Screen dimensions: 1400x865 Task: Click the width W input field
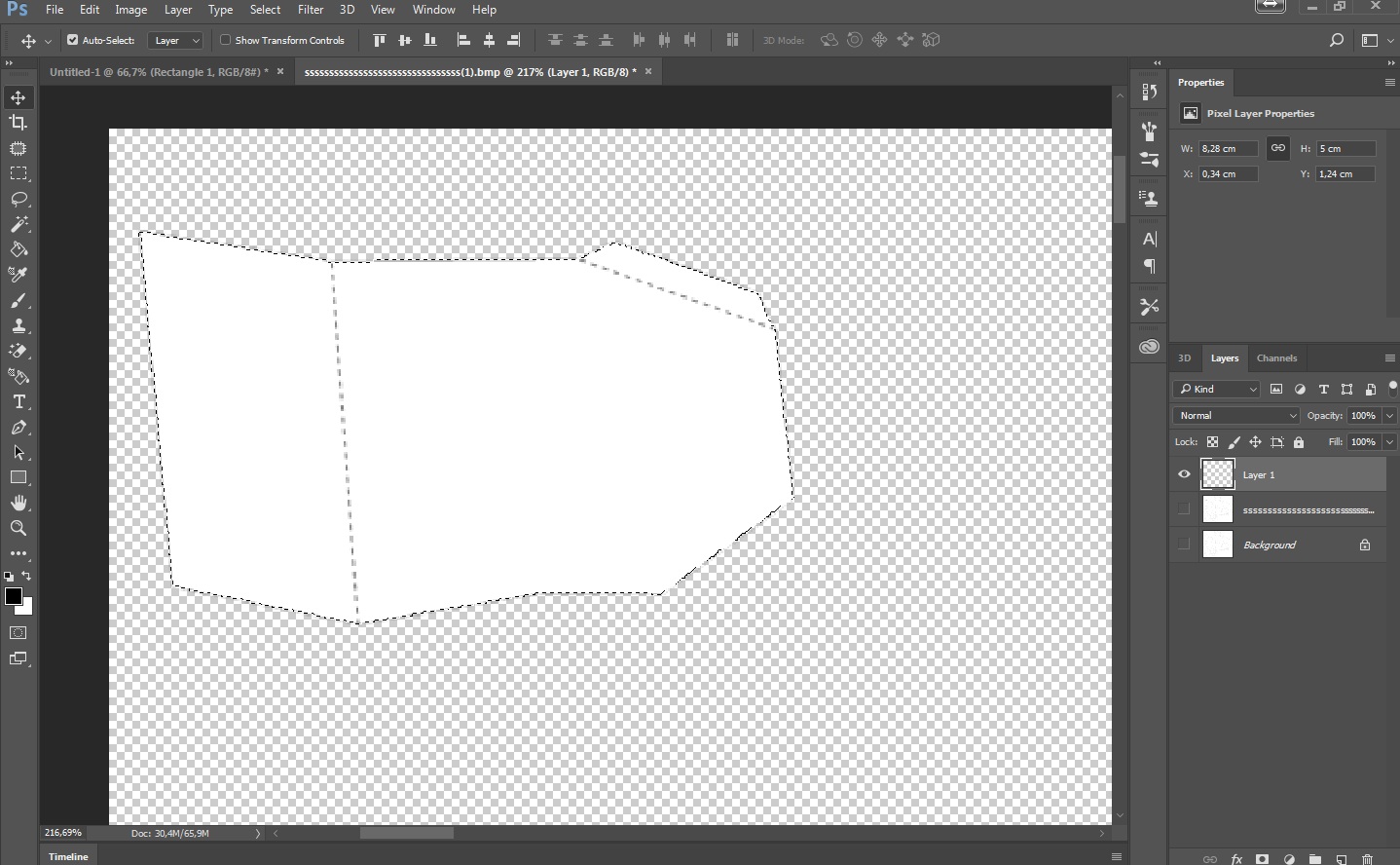(x=1229, y=148)
